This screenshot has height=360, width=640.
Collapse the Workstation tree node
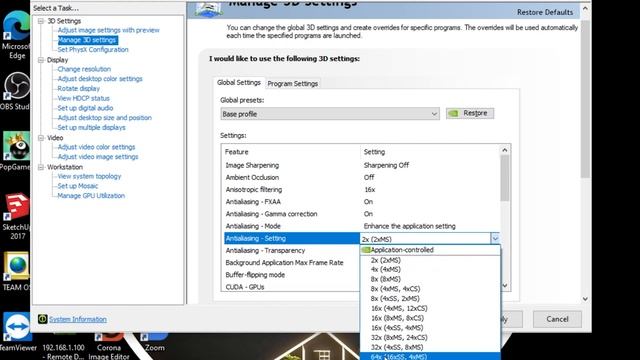pyautogui.click(x=41, y=167)
